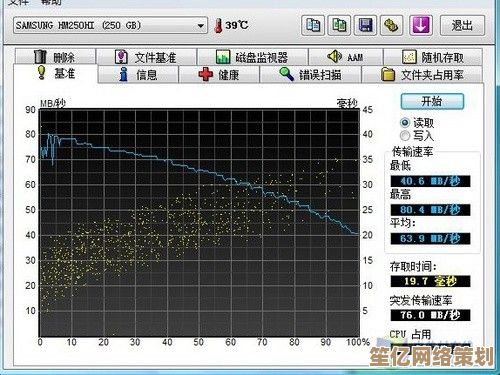Click the trash can icon on 删除 tab

click(40, 57)
